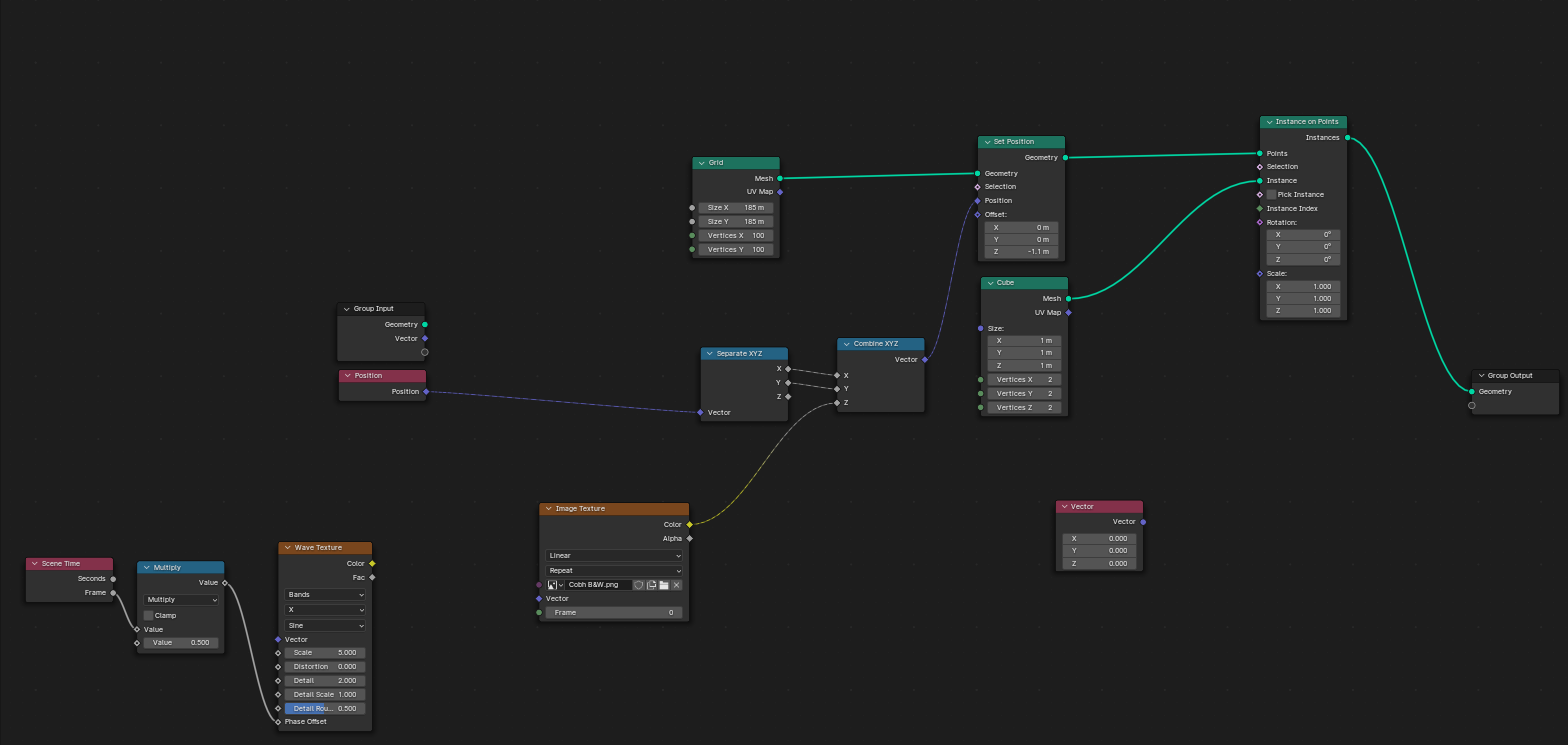1568x745 pixels.
Task: Click the Offset Z -1.1 m field
Action: [x=1021, y=252]
